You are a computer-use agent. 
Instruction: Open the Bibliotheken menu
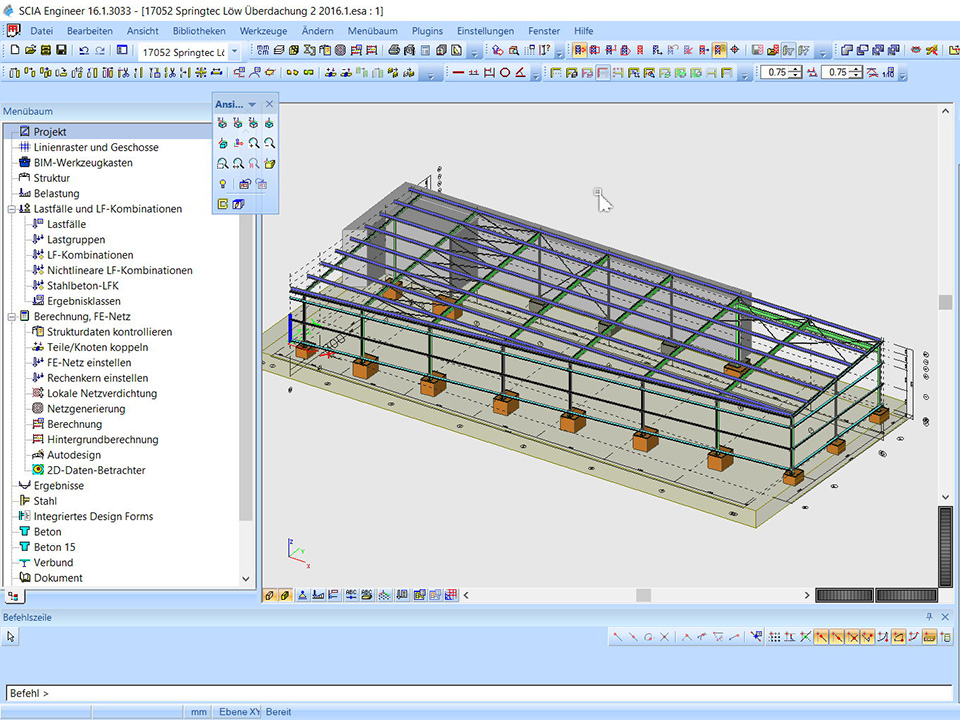[x=199, y=31]
